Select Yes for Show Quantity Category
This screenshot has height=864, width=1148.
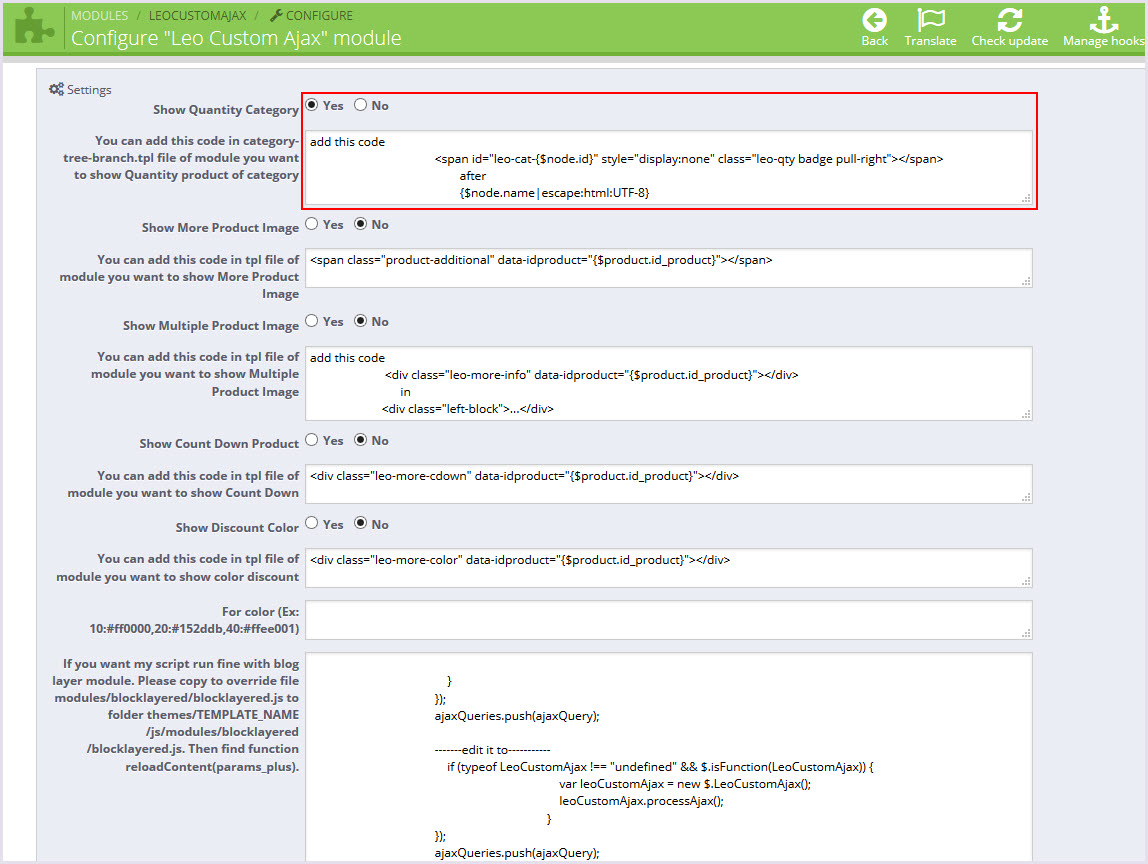(x=312, y=105)
